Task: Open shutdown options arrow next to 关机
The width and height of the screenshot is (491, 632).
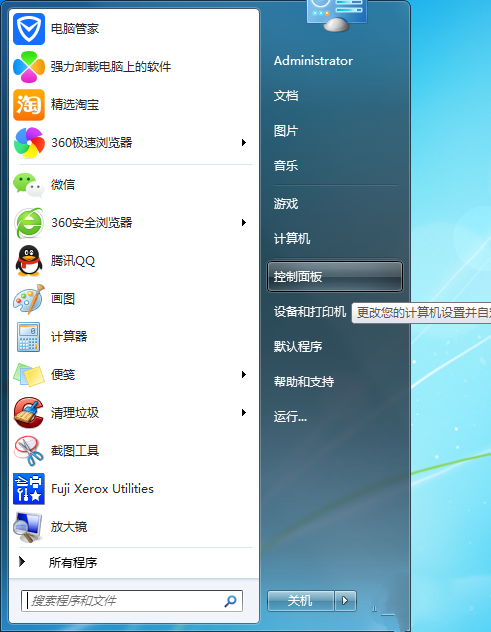Action: point(345,601)
